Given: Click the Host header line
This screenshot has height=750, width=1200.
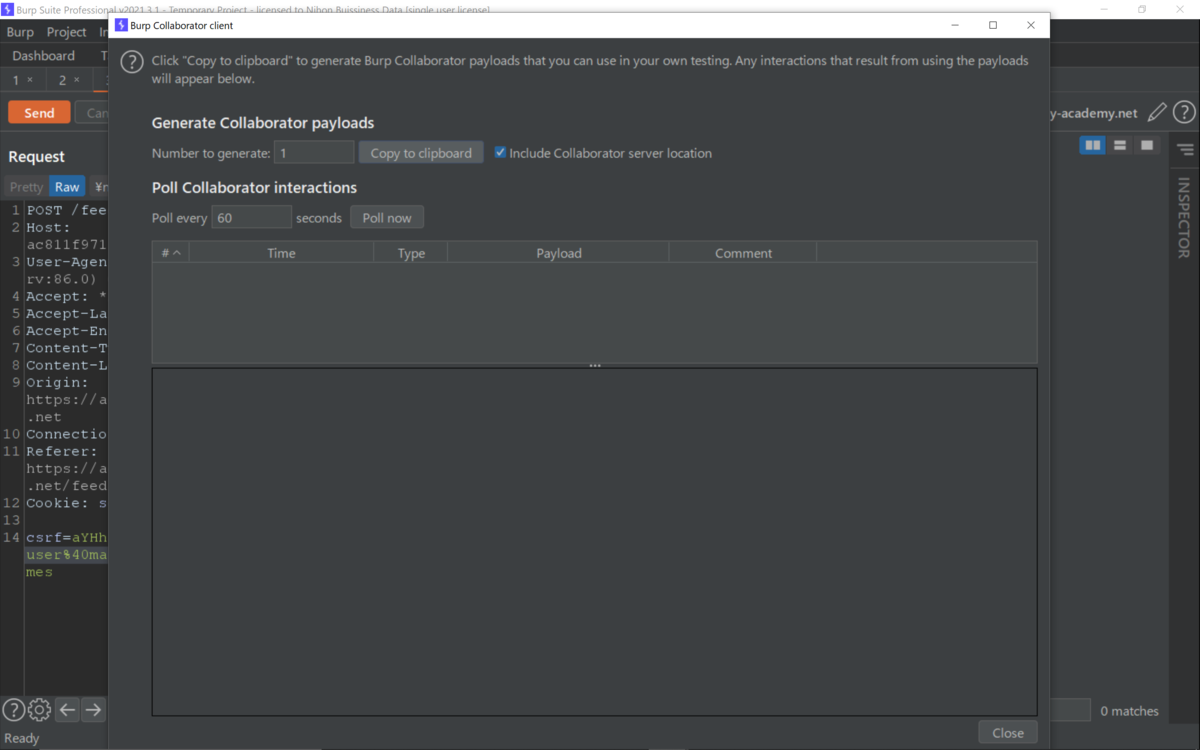Looking at the screenshot, I should pos(48,227).
